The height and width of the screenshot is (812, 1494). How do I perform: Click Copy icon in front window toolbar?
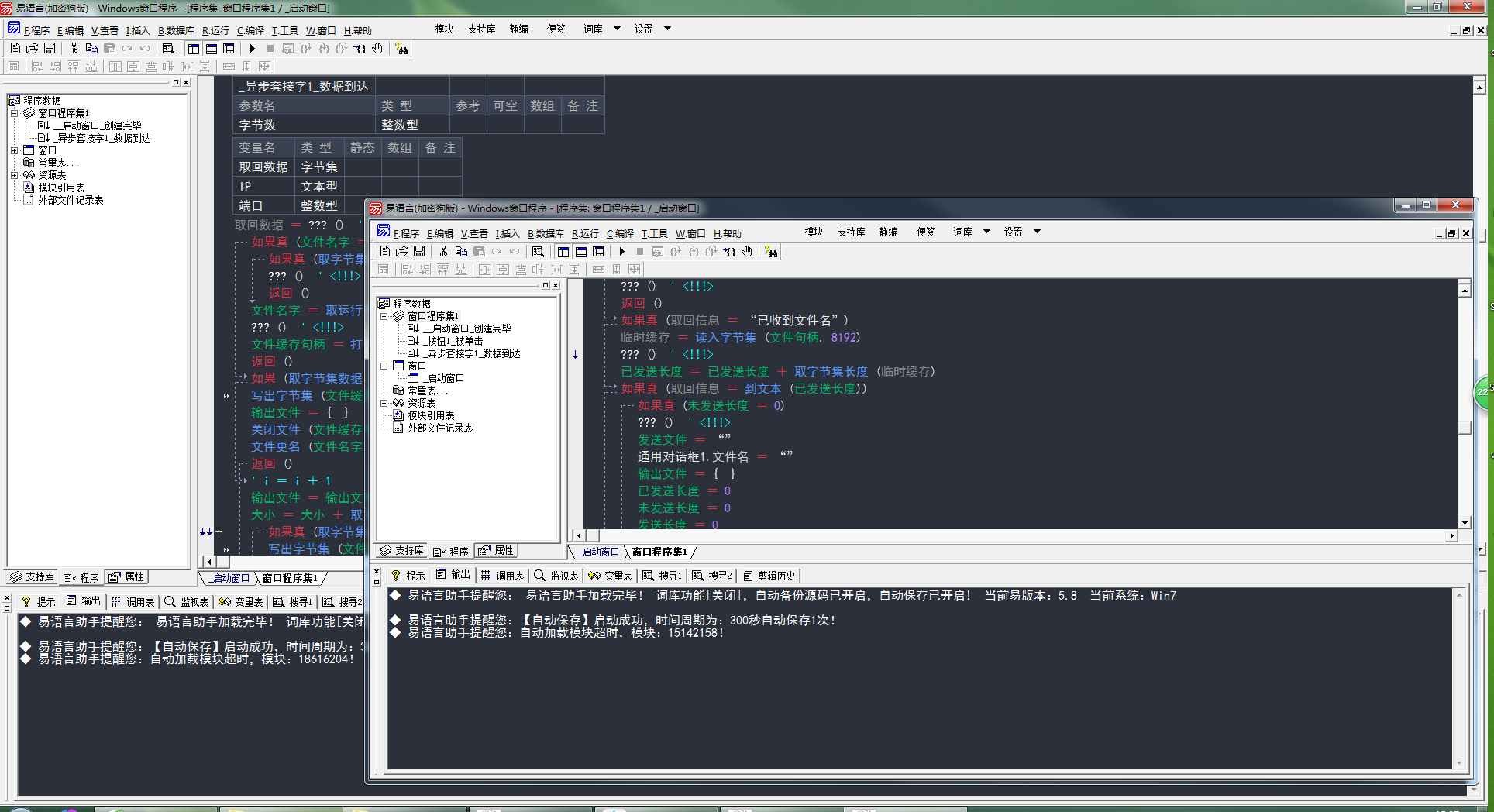[461, 251]
